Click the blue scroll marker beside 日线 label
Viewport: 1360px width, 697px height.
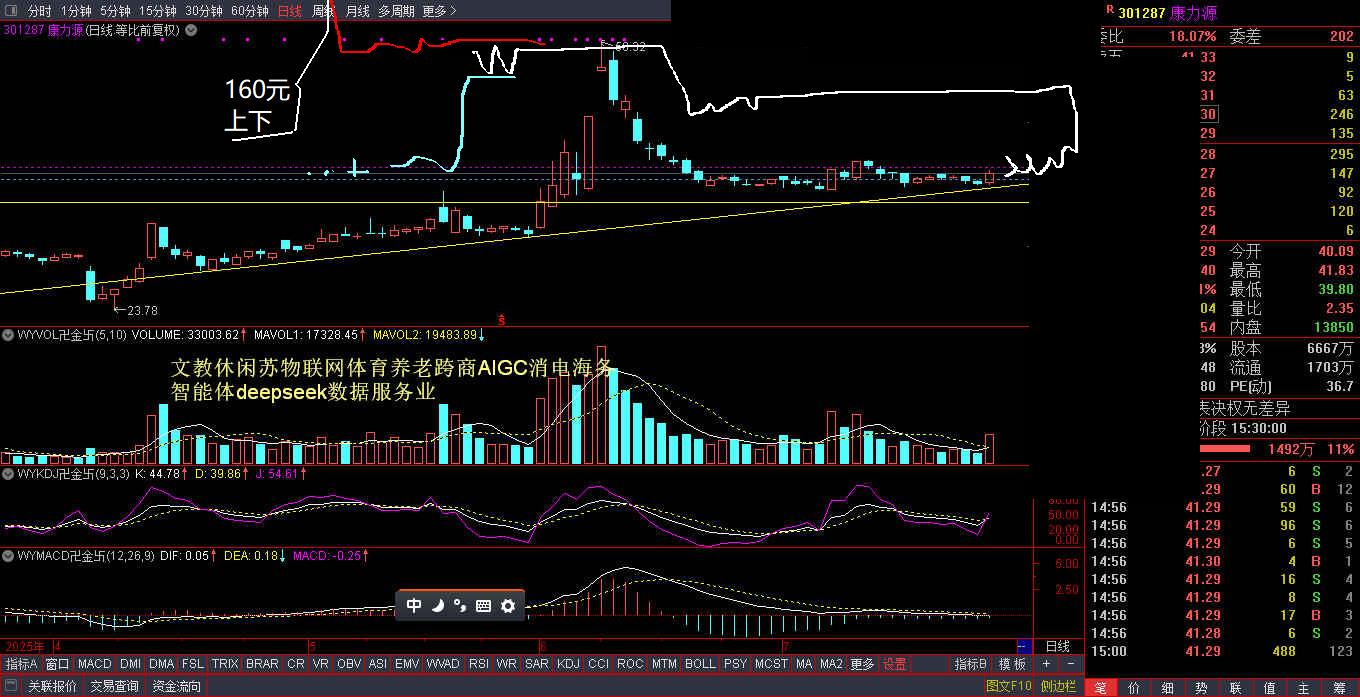(x=1023, y=647)
